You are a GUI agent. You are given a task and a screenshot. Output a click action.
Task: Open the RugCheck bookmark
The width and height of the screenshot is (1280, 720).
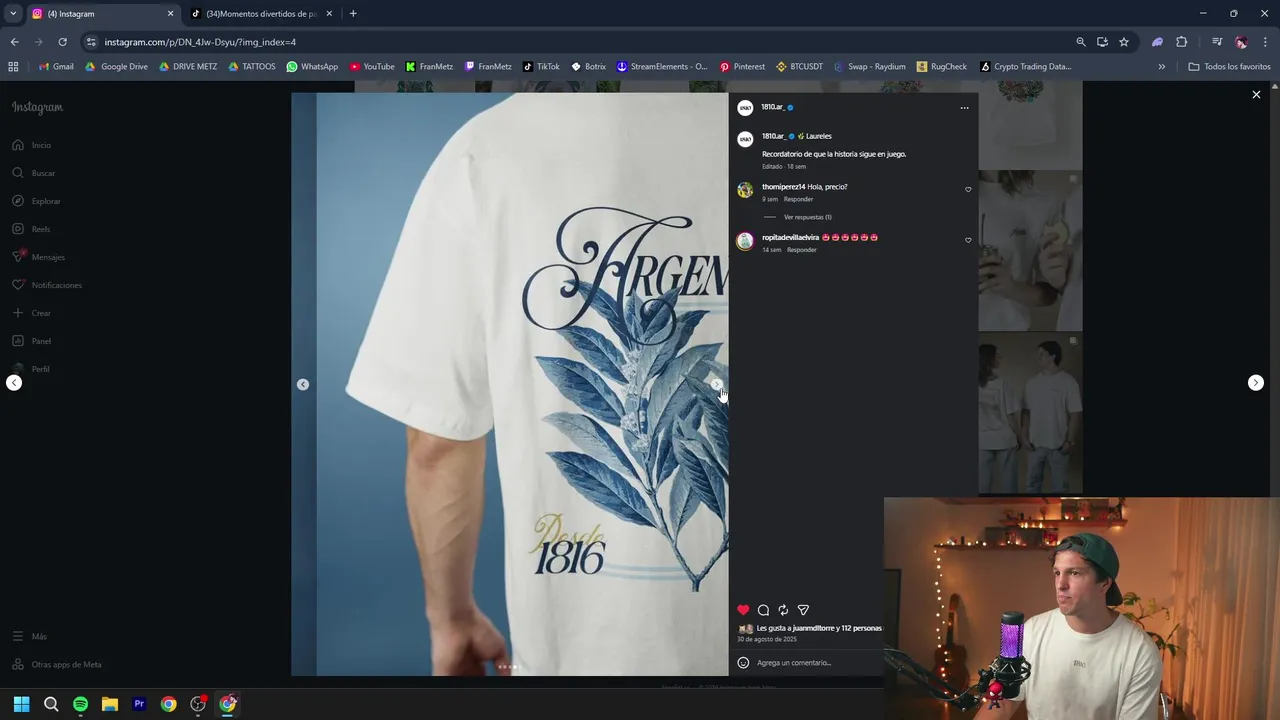pyautogui.click(x=941, y=67)
